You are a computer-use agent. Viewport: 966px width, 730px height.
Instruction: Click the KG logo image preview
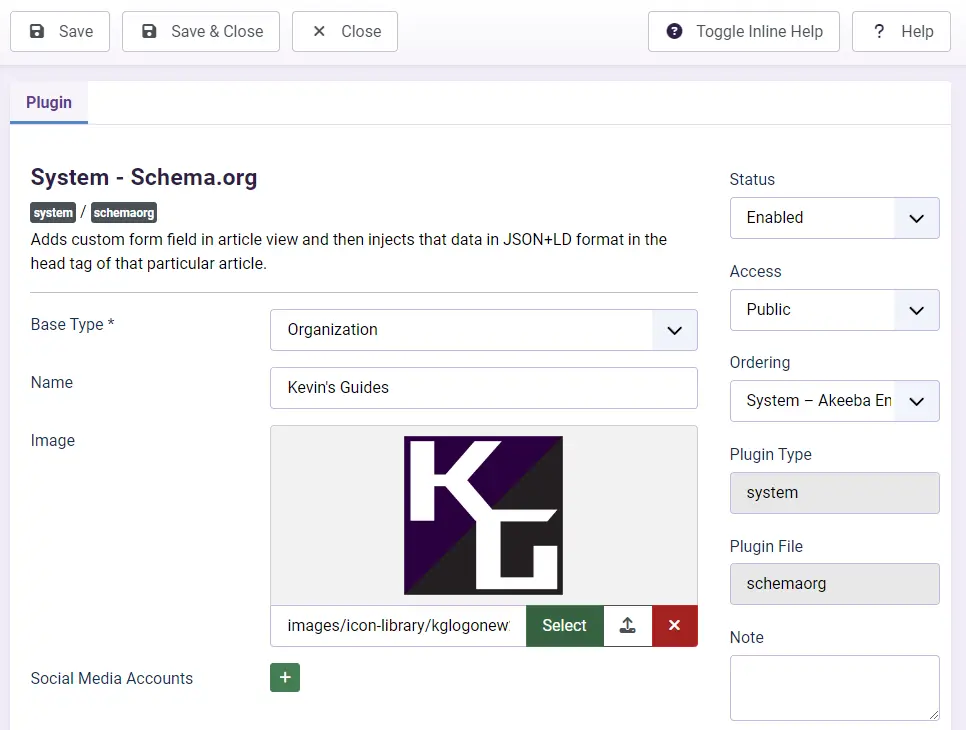point(483,515)
